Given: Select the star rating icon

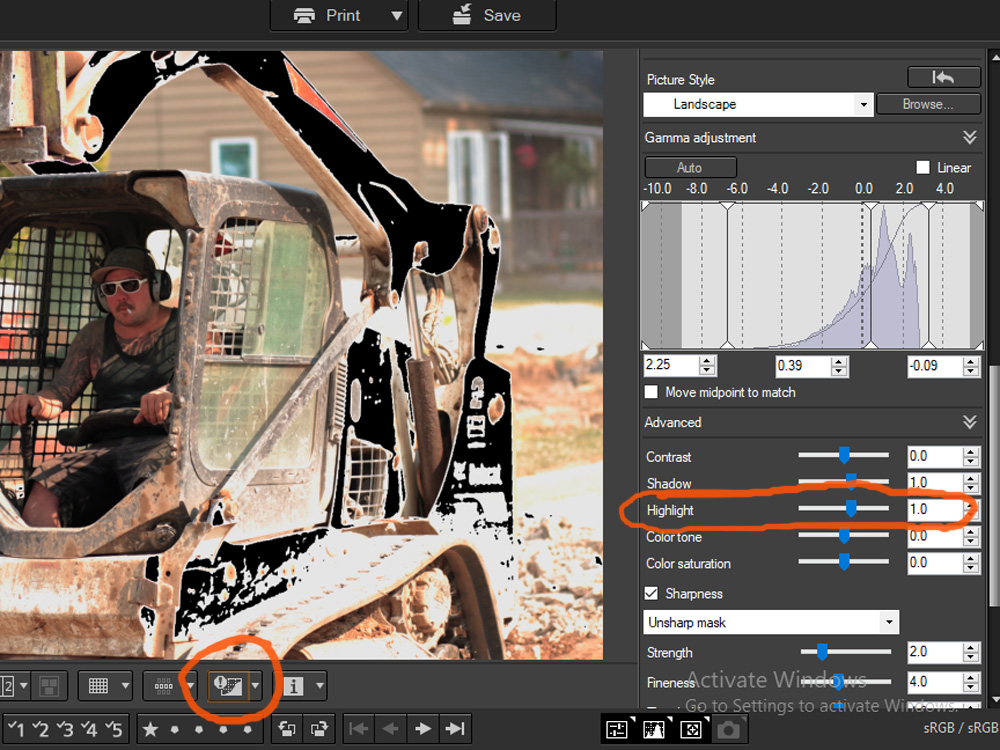Looking at the screenshot, I should pos(150,729).
